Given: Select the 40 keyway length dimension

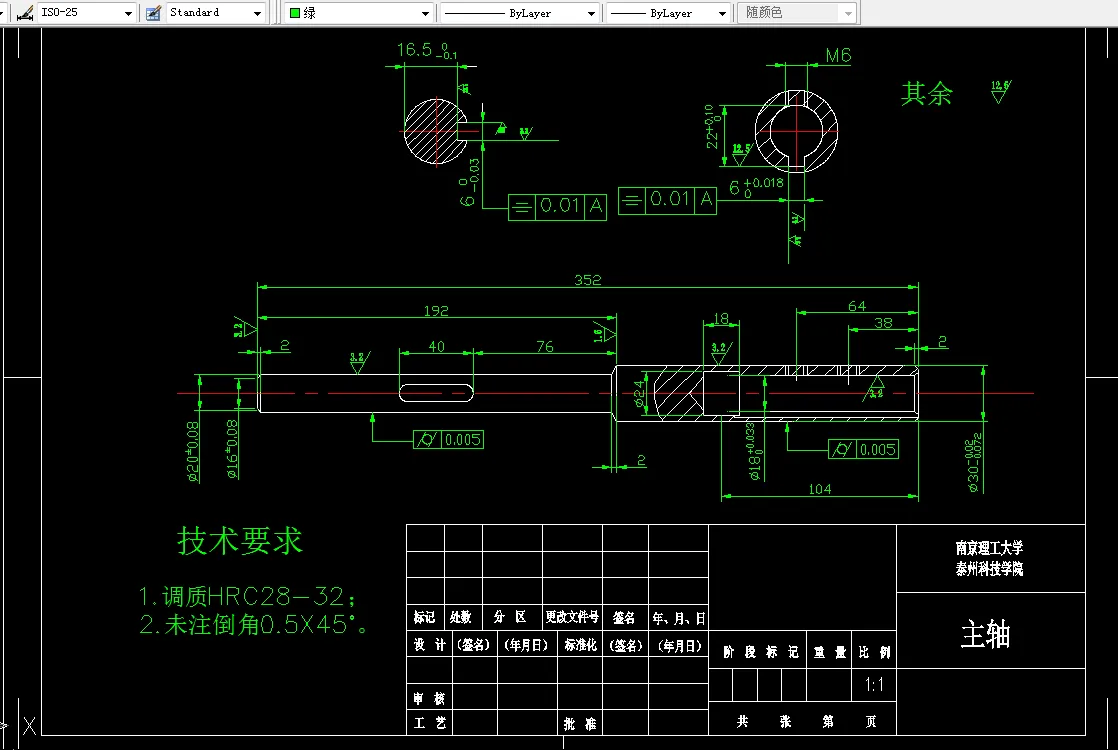Looking at the screenshot, I should (436, 346).
